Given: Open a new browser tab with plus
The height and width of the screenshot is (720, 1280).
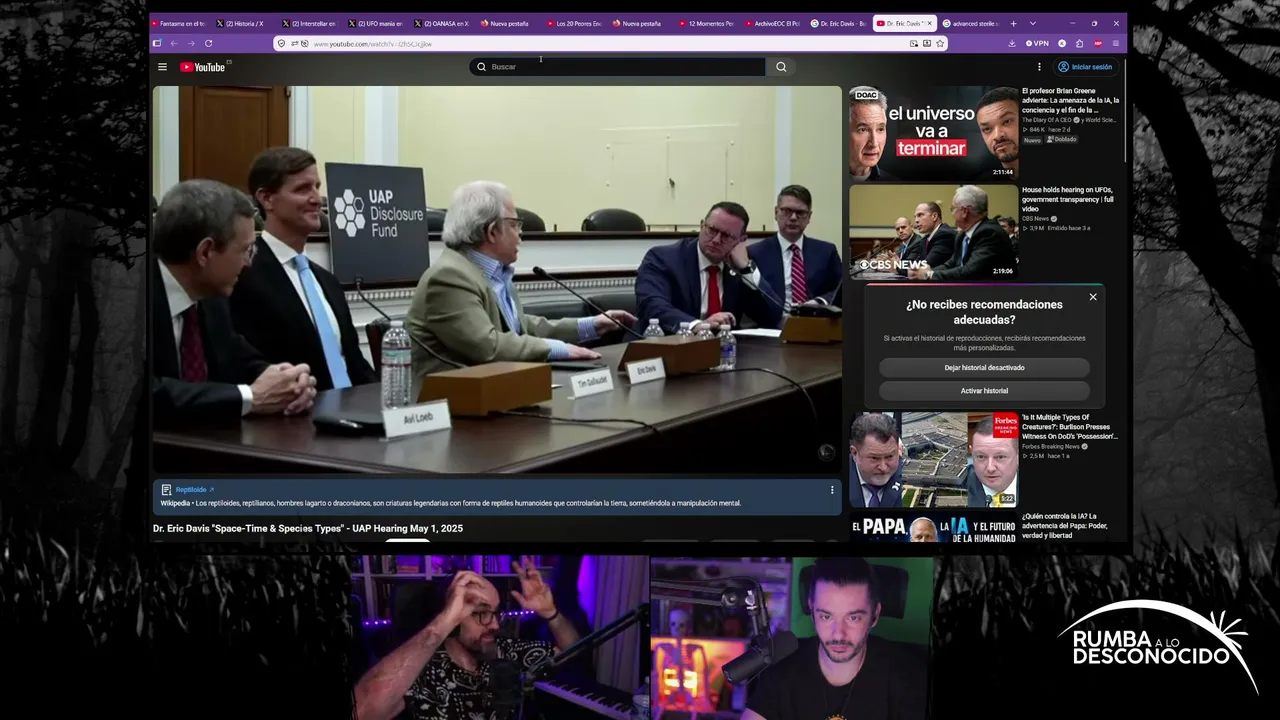Looking at the screenshot, I should coord(1013,23).
